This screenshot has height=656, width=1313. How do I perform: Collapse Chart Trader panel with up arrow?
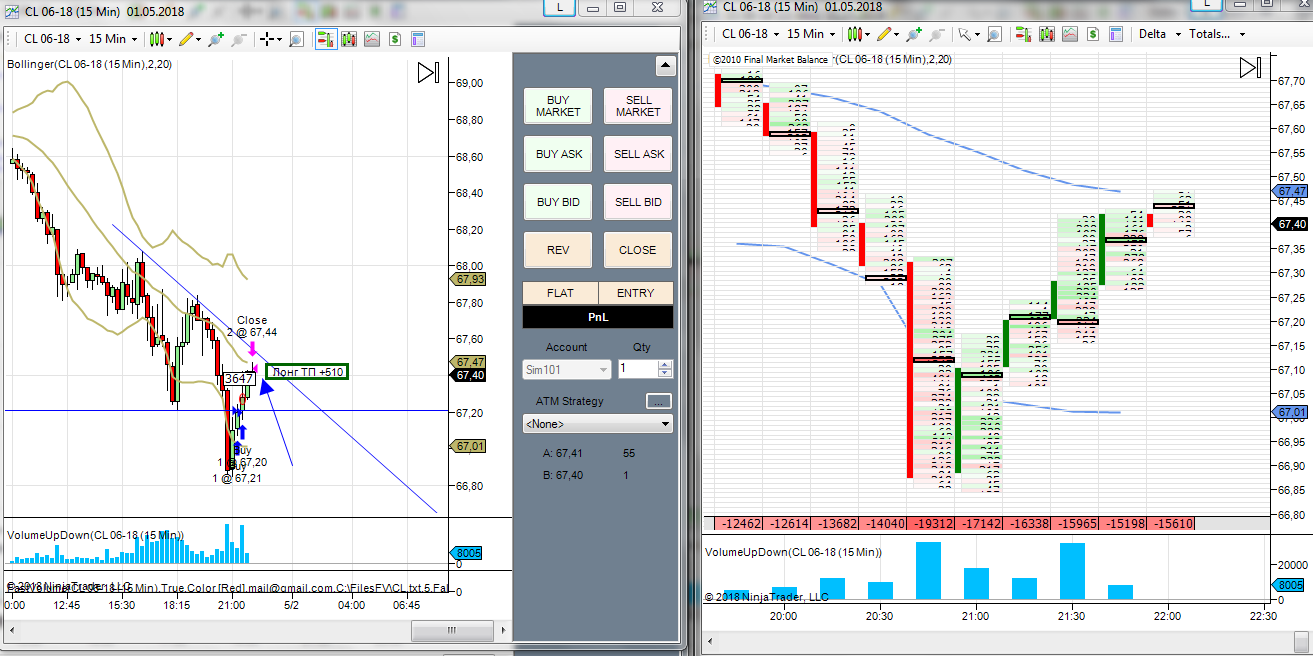click(x=665, y=66)
